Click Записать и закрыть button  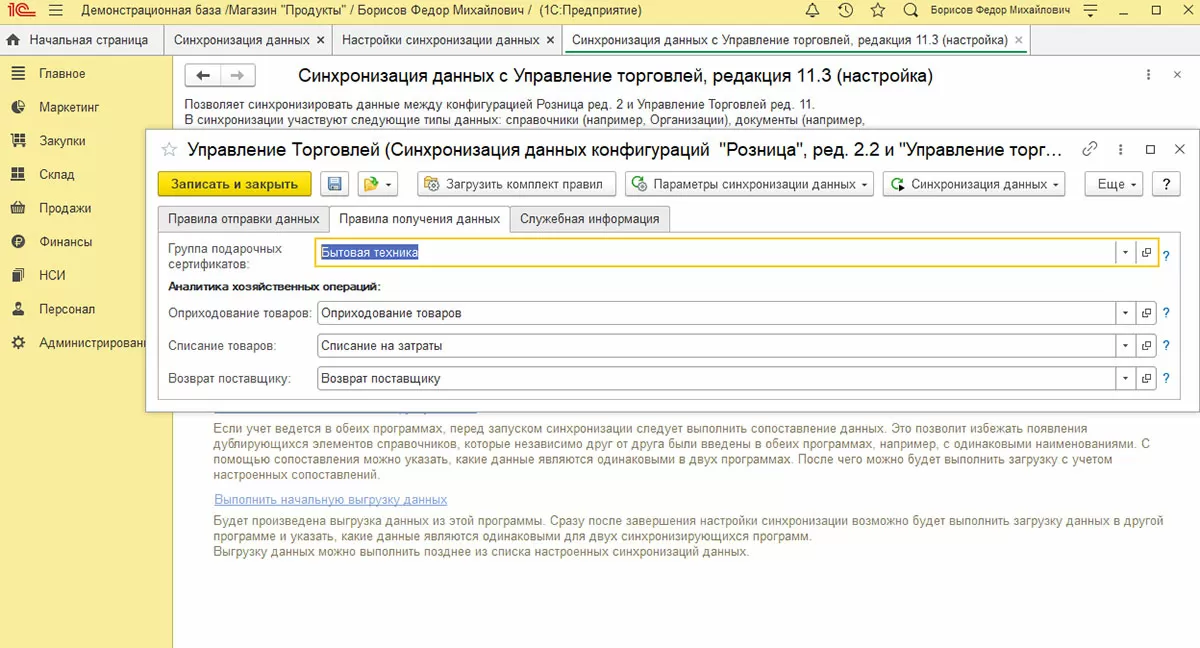pyautogui.click(x=235, y=184)
